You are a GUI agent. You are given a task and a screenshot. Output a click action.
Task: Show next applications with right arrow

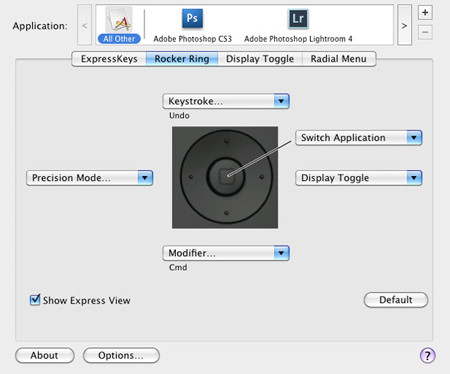pyautogui.click(x=404, y=25)
